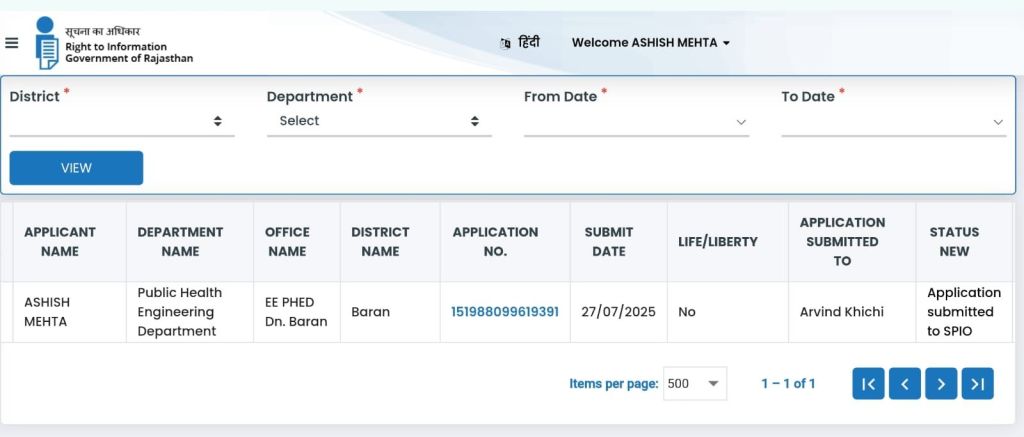Click the Application No. column header
Image resolution: width=1024 pixels, height=437 pixels.
(x=495, y=242)
